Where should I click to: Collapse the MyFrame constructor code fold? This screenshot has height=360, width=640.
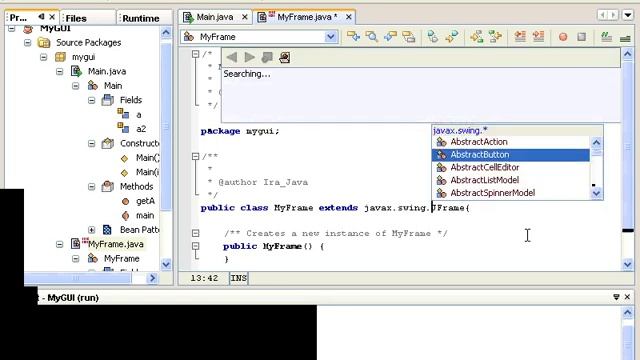click(196, 246)
